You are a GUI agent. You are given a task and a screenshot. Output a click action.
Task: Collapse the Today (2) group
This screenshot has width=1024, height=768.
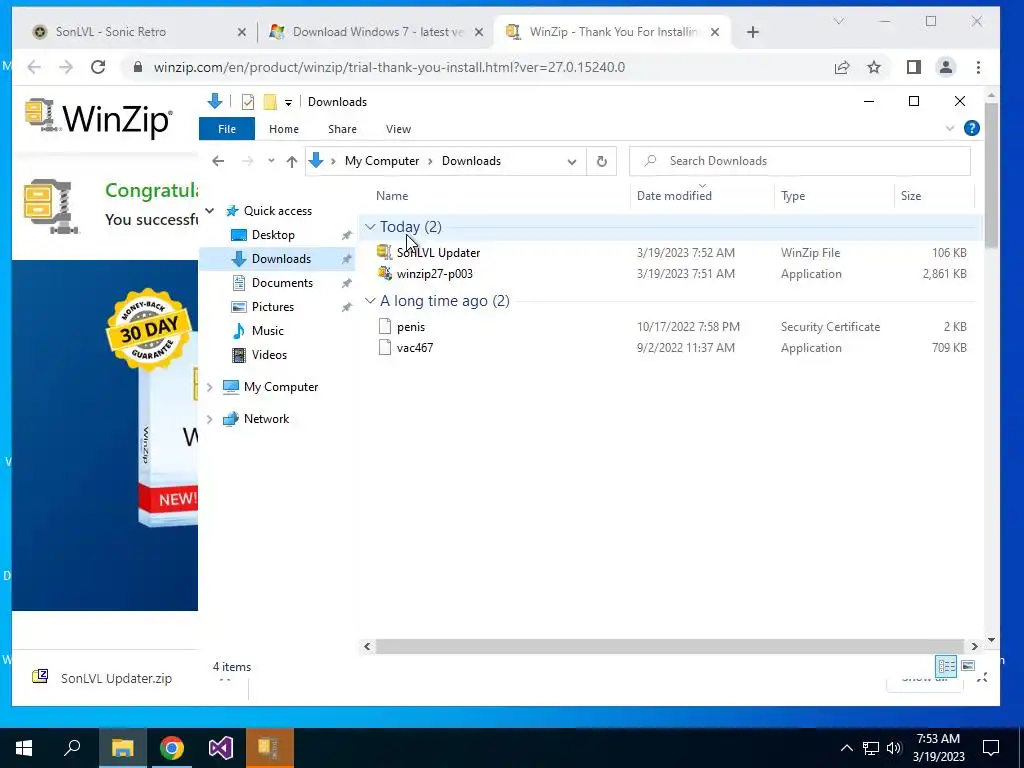[370, 227]
